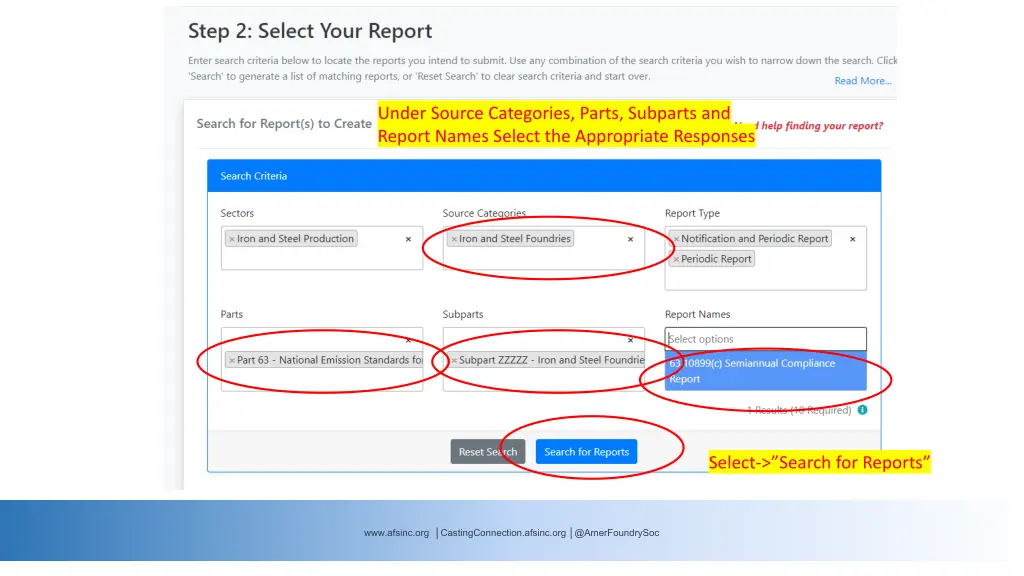Remove the Iron and Steel Production tag
1024x576 pixels.
click(x=232, y=240)
